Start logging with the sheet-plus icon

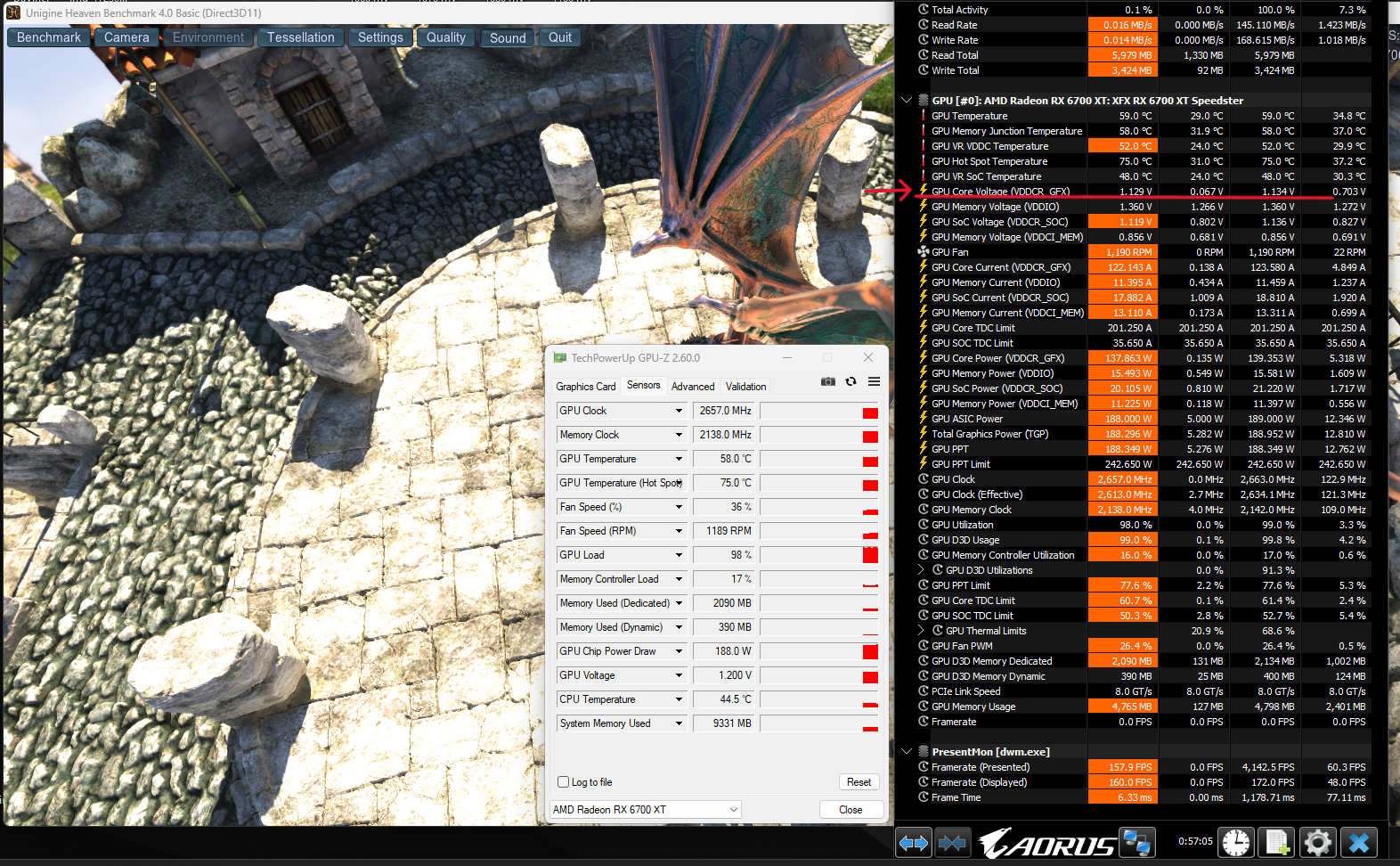pos(1276,843)
